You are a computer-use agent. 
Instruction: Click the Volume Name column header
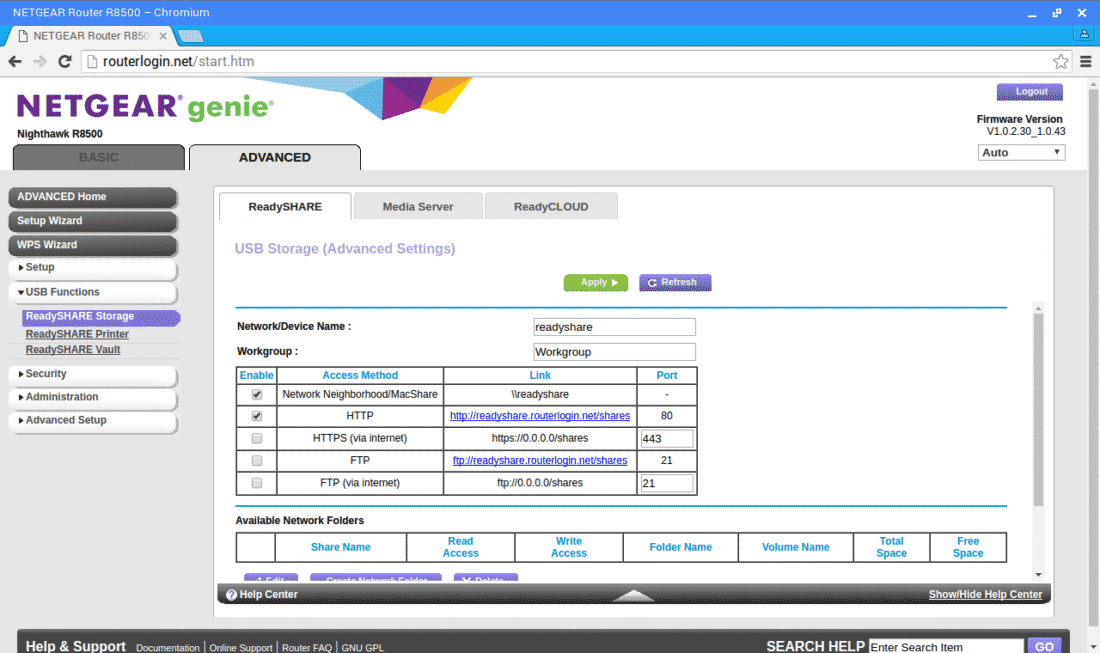click(x=796, y=547)
